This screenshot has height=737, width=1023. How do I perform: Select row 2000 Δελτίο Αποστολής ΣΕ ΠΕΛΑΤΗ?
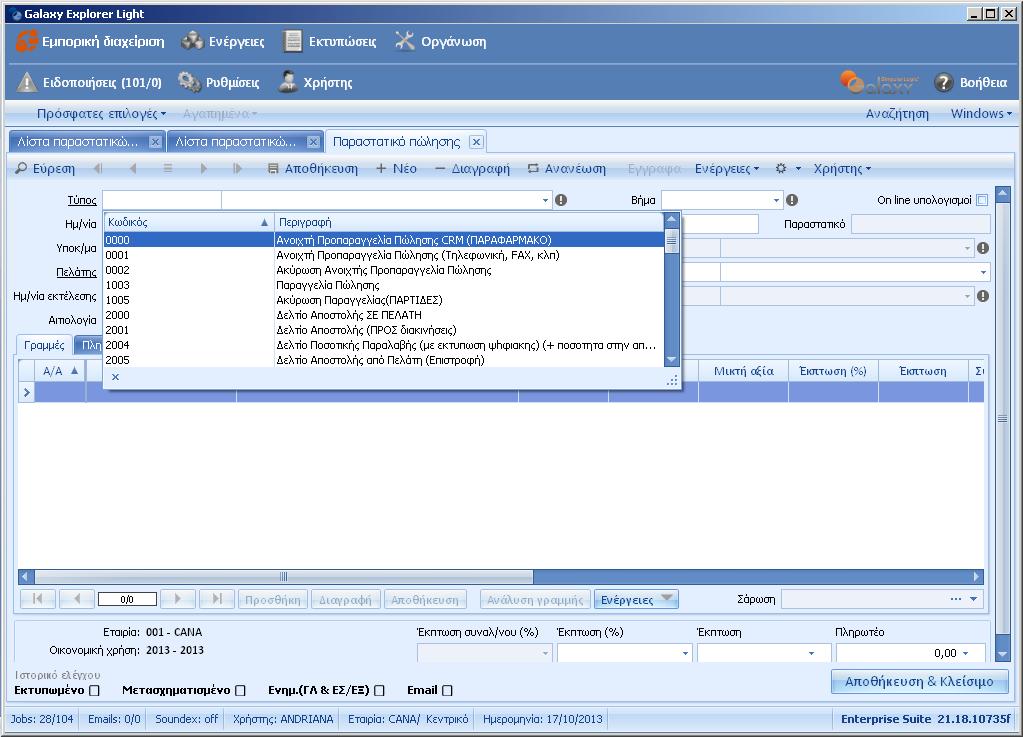[384, 315]
